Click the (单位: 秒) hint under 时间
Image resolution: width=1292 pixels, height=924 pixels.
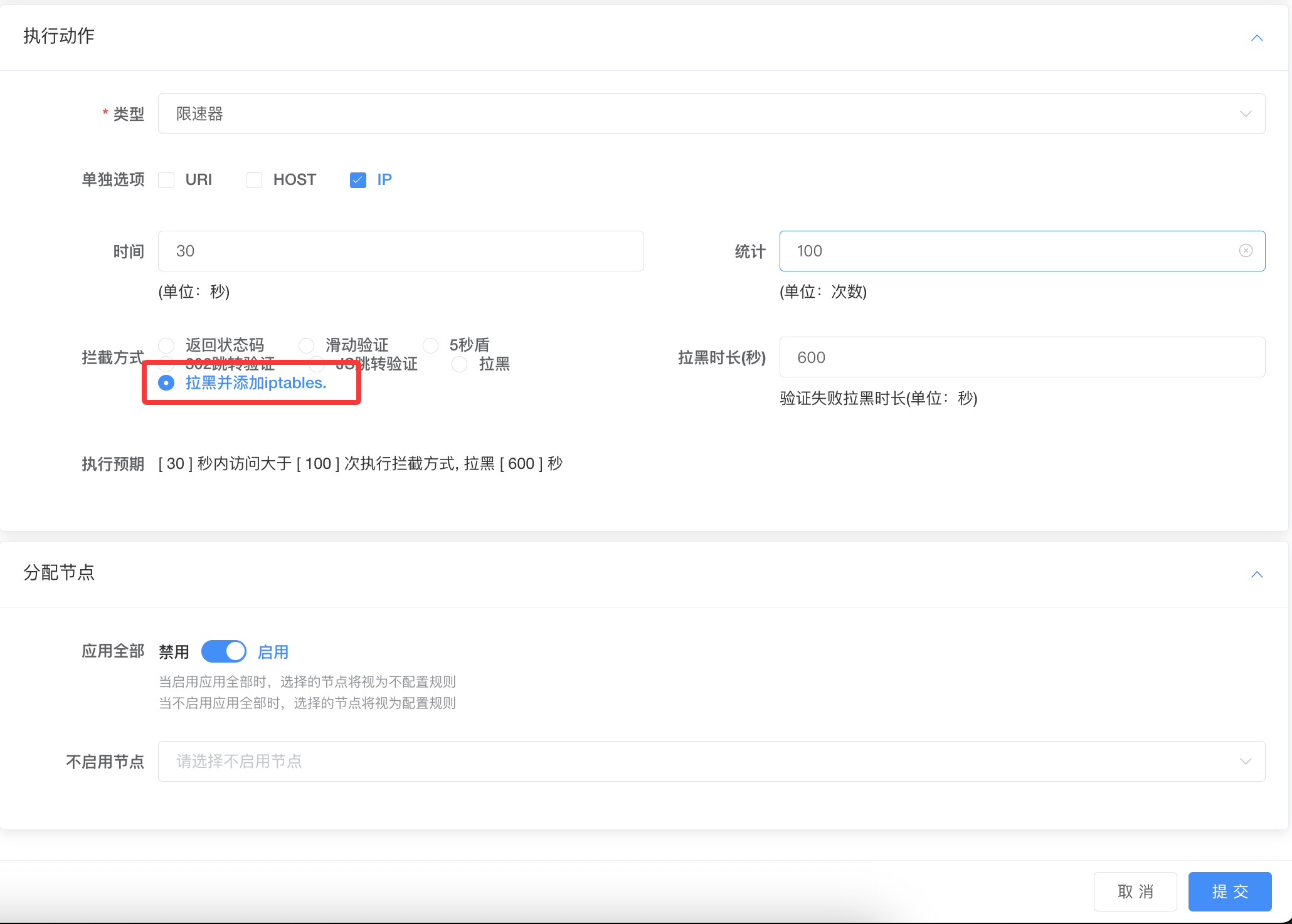194,291
